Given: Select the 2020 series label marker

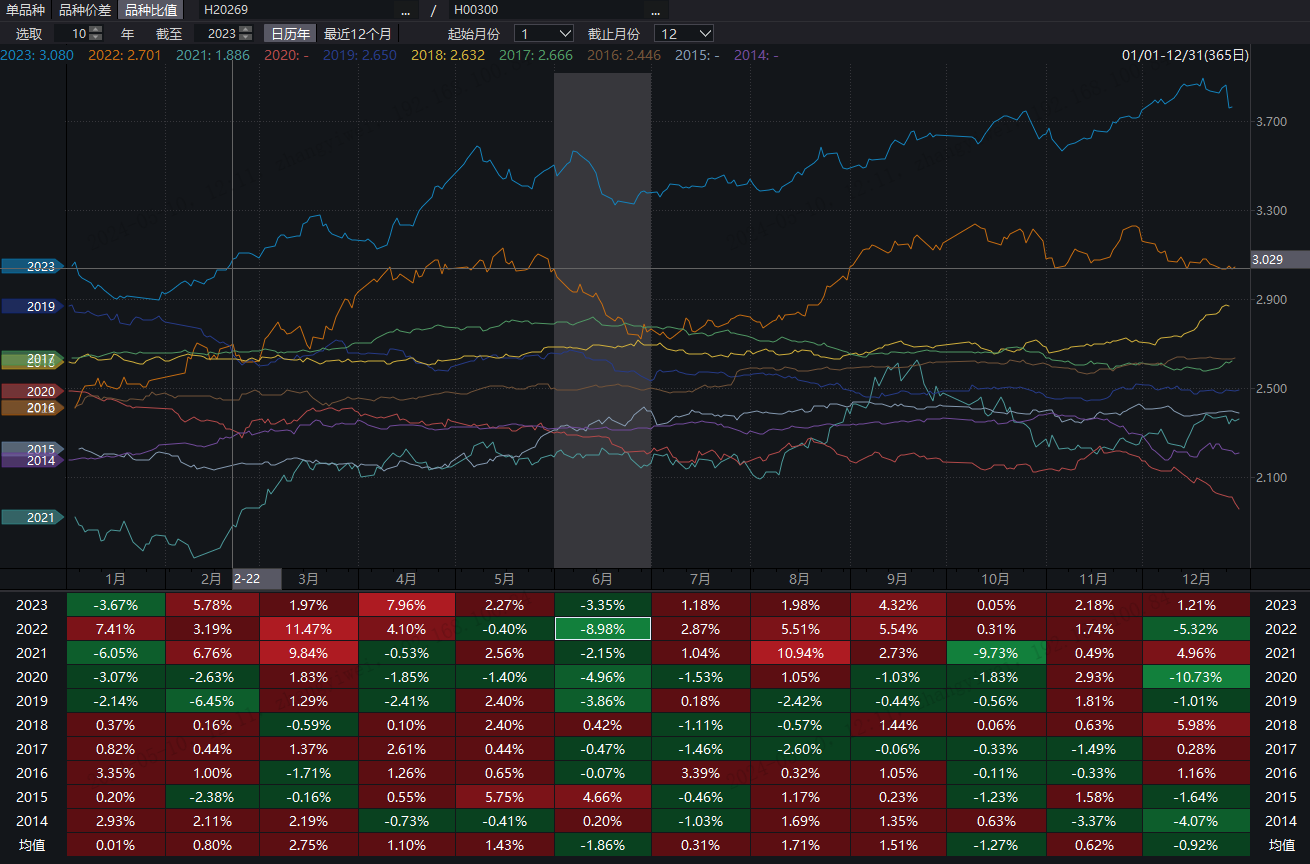Looking at the screenshot, I should coord(33,392).
